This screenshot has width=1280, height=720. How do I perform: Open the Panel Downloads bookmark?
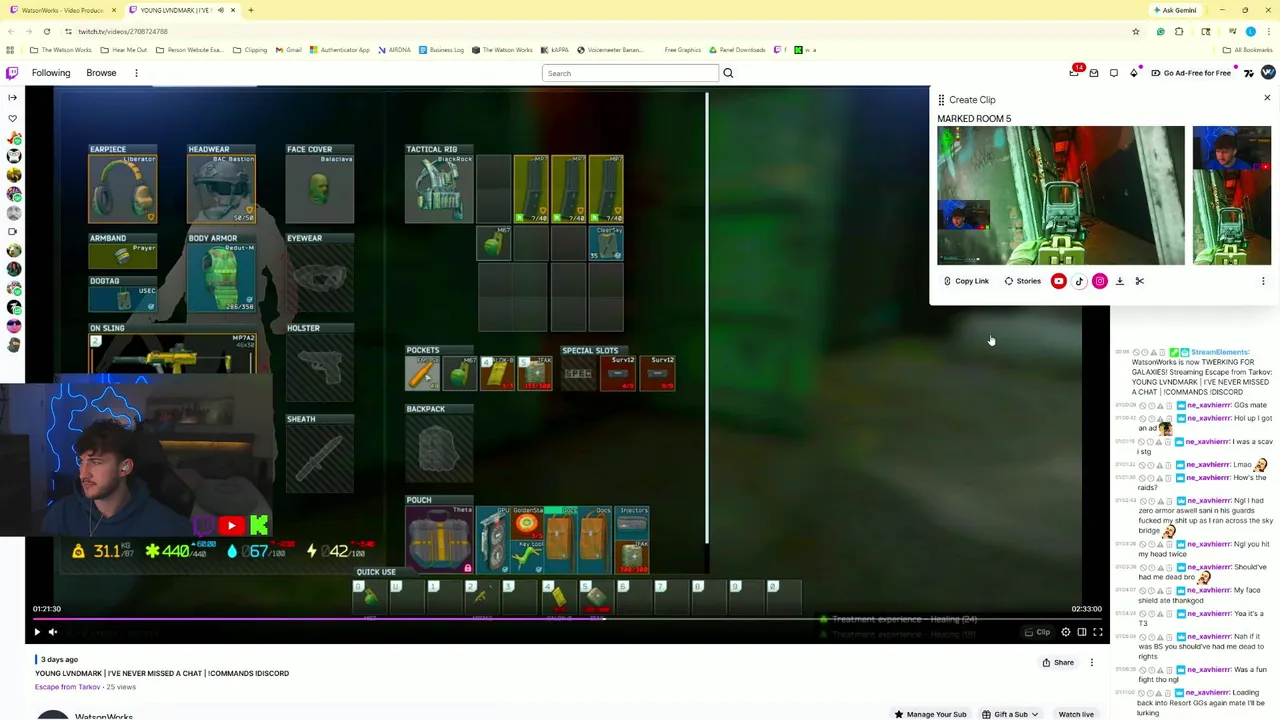click(x=737, y=50)
